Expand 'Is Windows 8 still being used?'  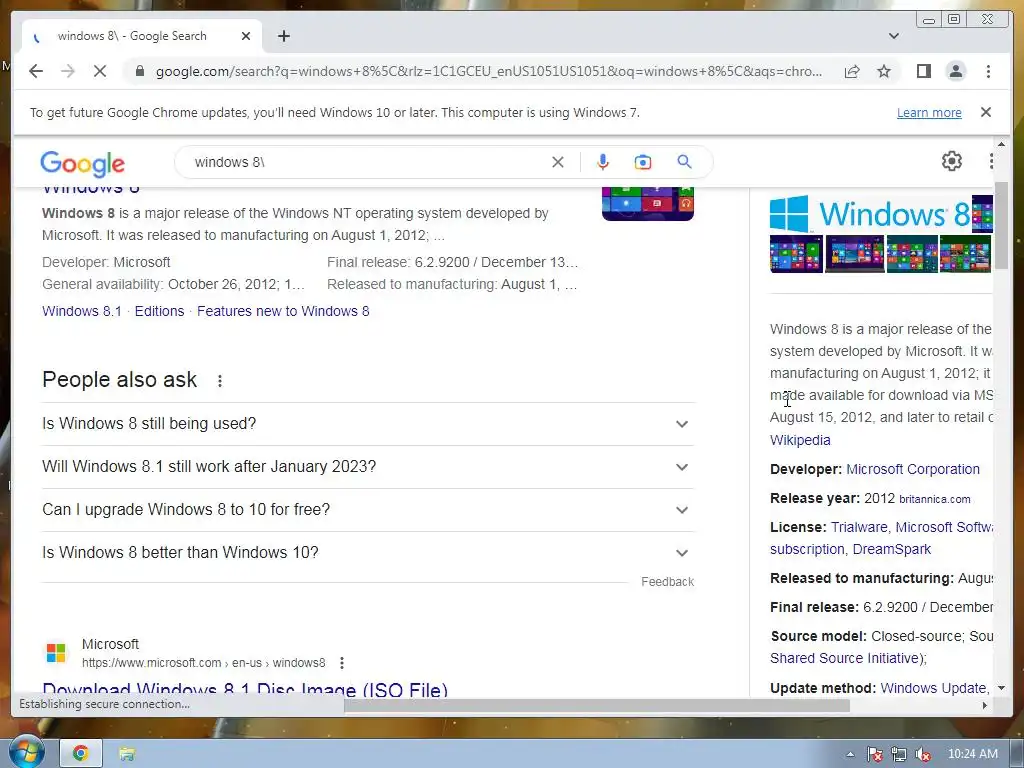click(368, 424)
